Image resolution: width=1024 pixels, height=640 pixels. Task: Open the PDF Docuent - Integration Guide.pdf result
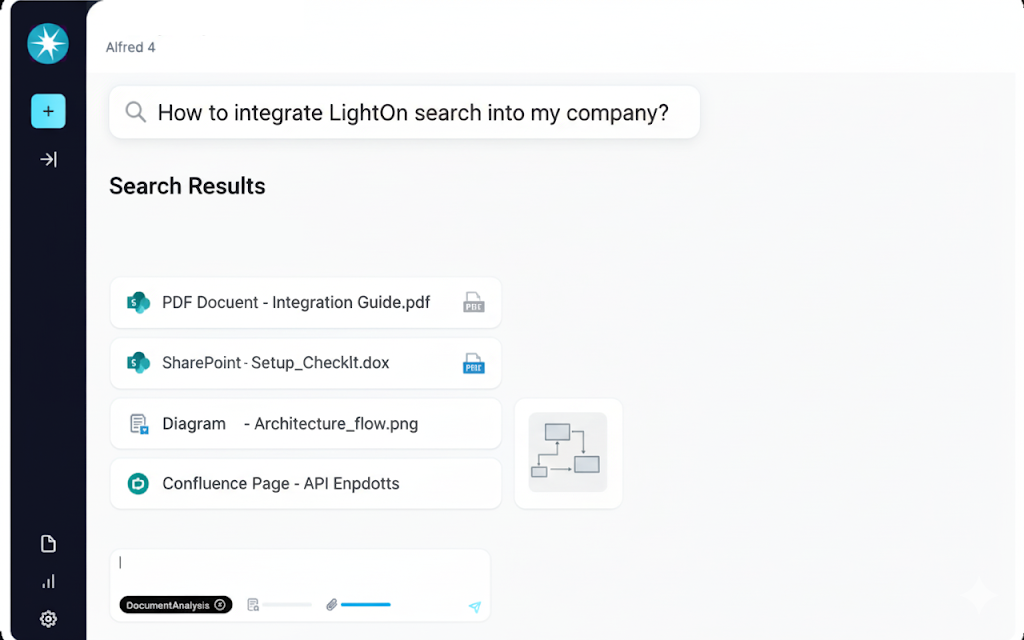306,302
